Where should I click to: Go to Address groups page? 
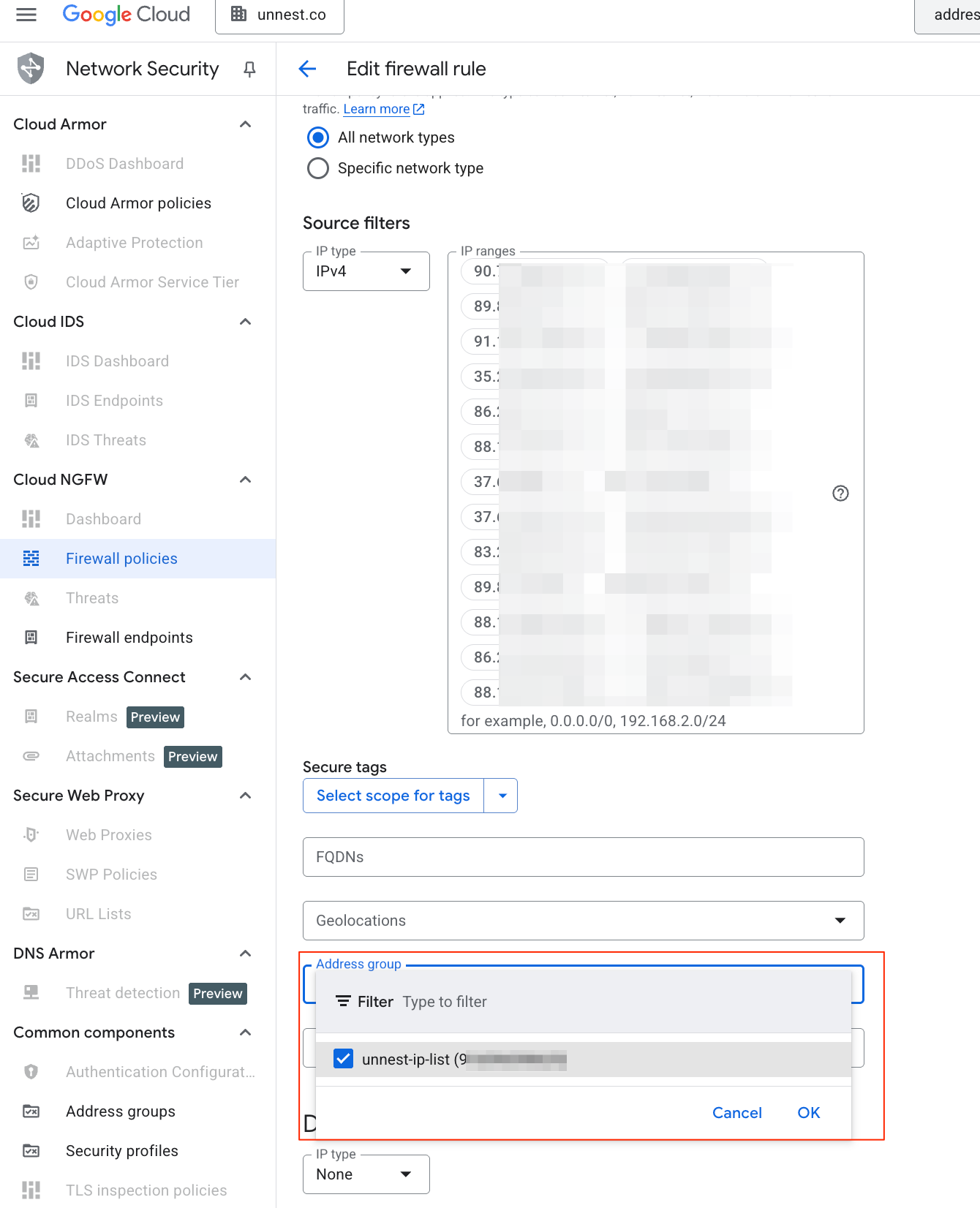click(121, 1111)
